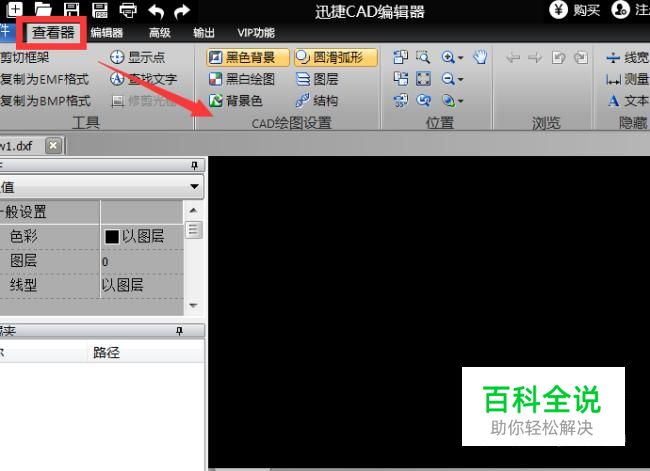Click the zoom in magnifier icon
This screenshot has width=650, height=471.
pos(448,57)
